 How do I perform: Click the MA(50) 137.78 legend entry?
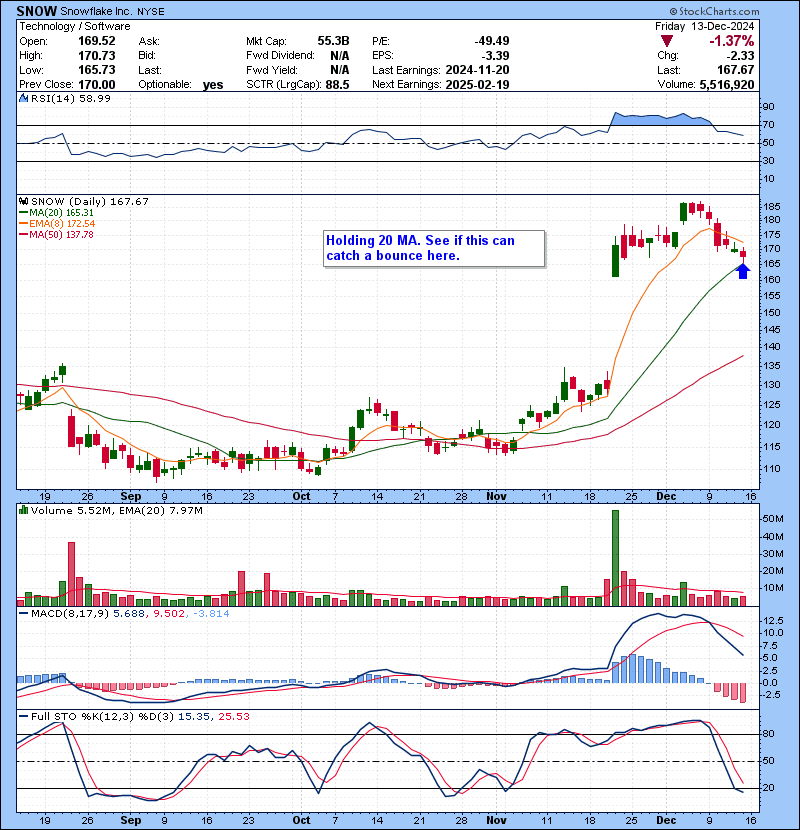56,234
